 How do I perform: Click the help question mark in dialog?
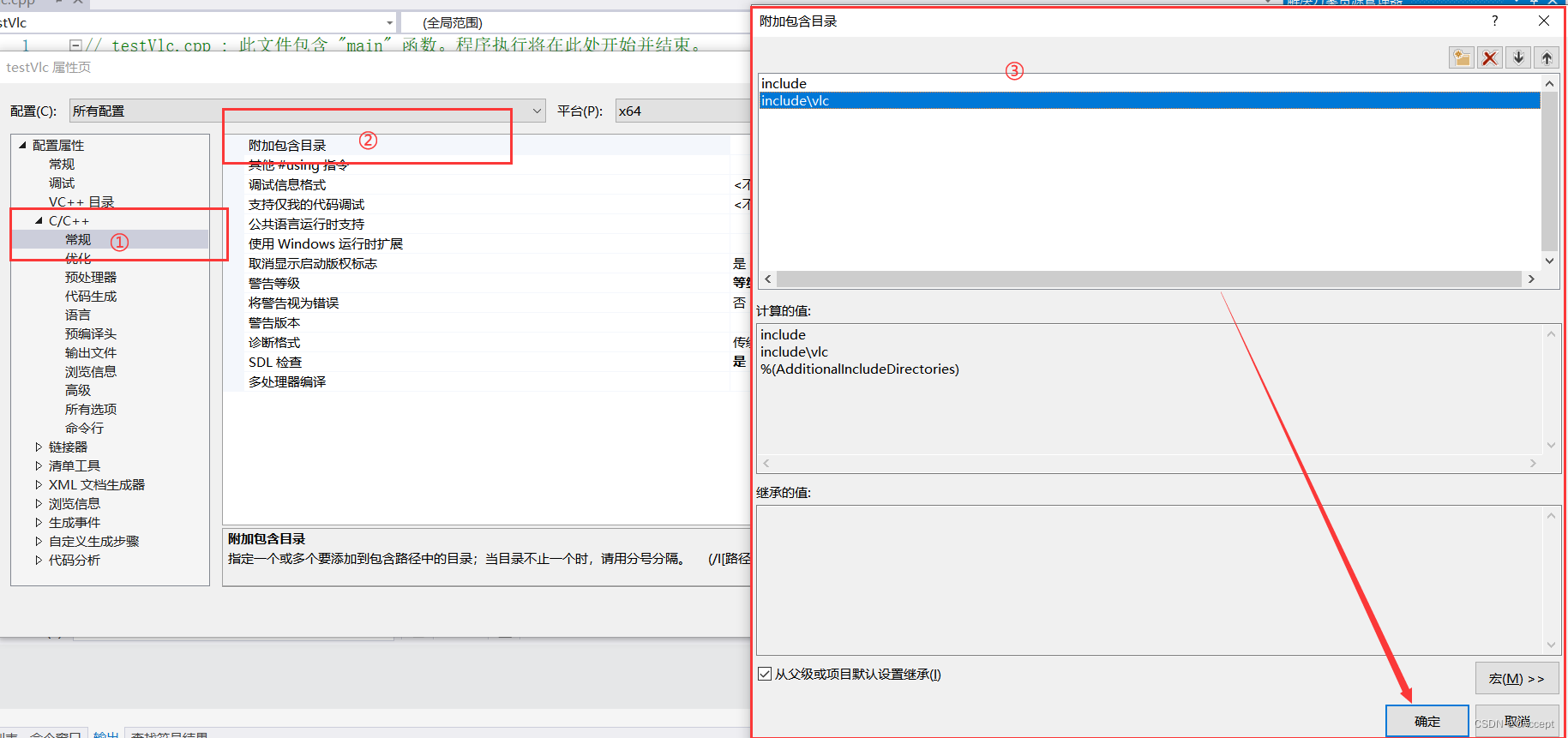pyautogui.click(x=1495, y=21)
